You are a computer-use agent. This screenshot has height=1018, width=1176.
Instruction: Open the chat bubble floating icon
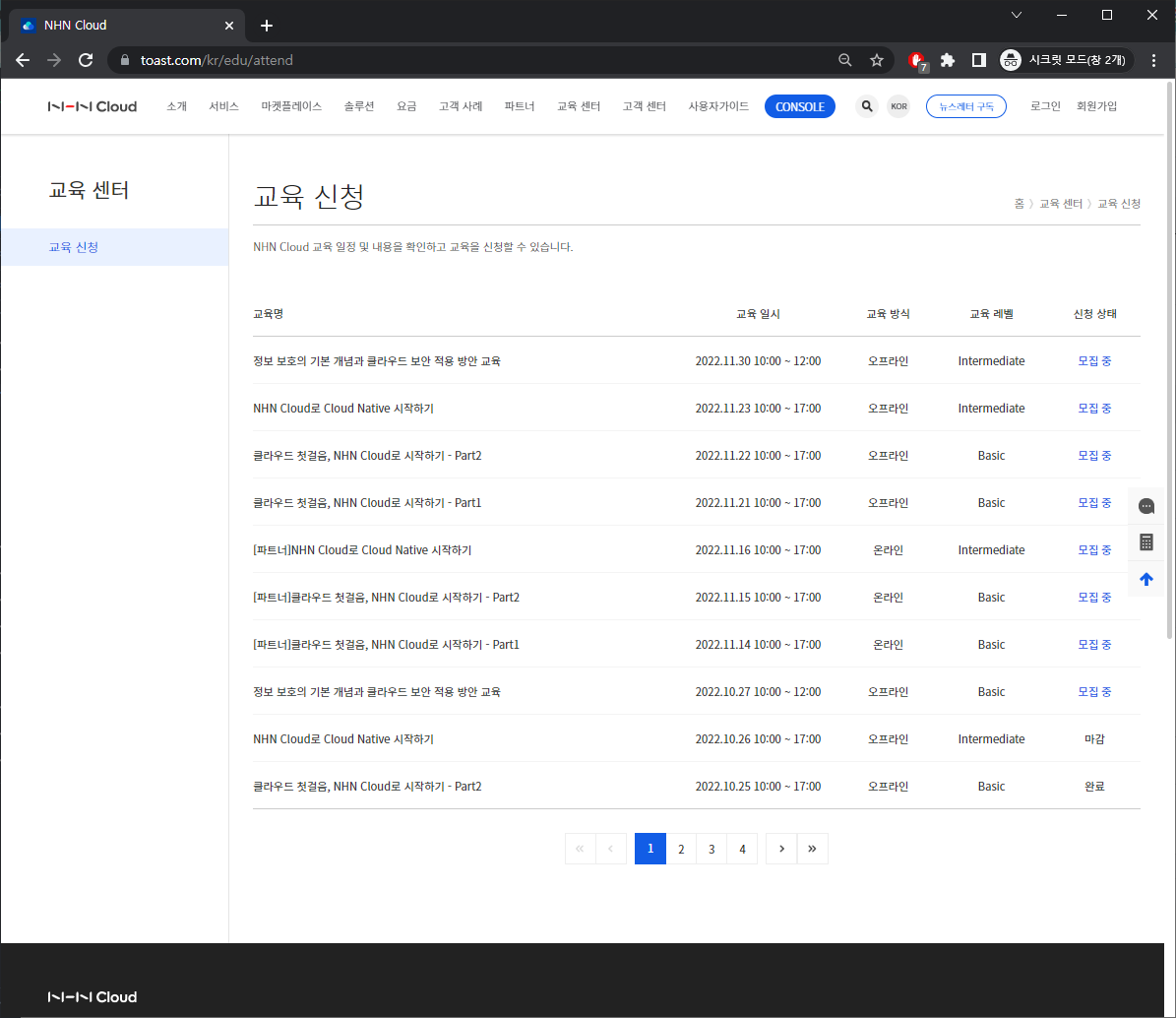[1146, 506]
